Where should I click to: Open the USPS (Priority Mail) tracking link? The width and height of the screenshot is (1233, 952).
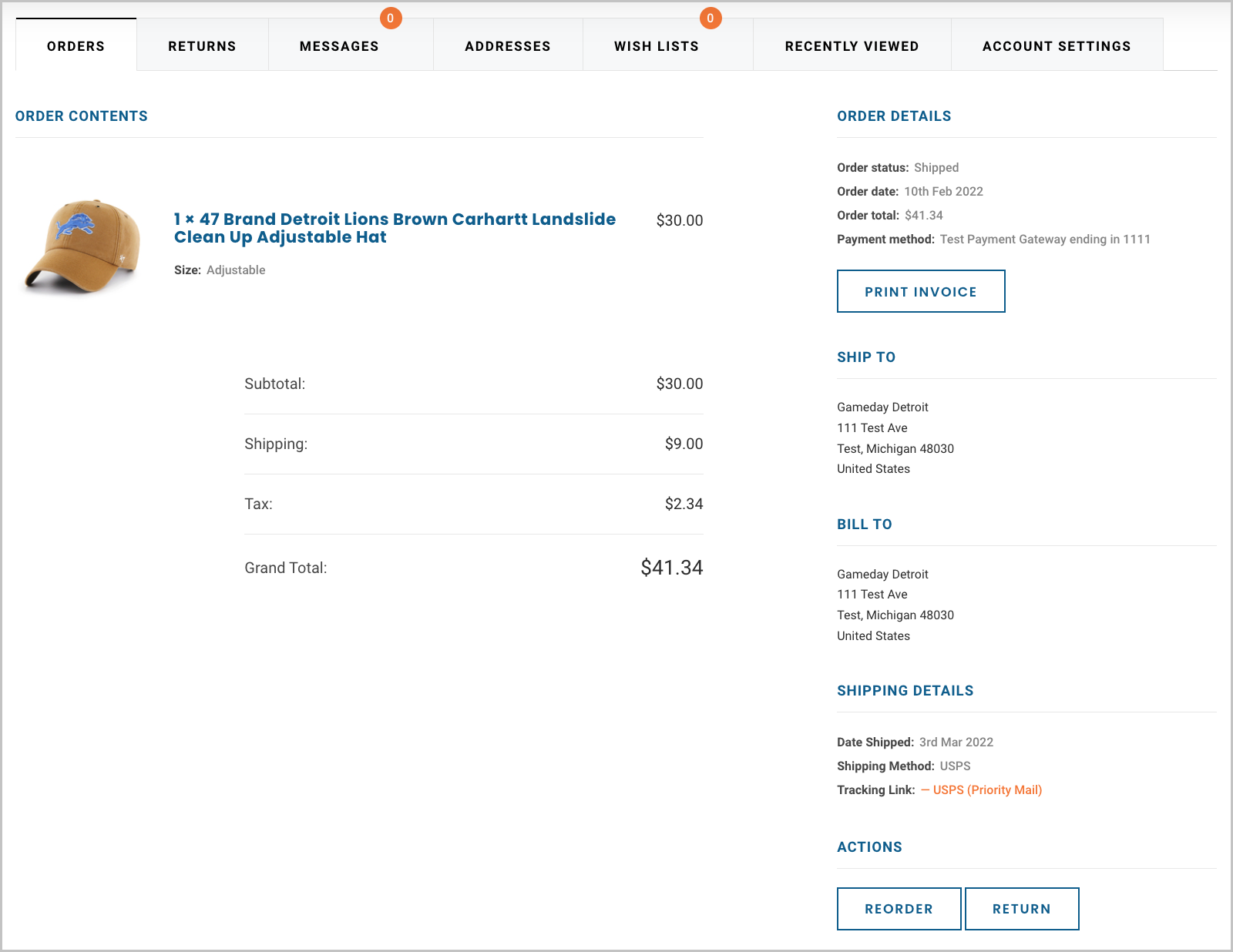click(x=981, y=789)
